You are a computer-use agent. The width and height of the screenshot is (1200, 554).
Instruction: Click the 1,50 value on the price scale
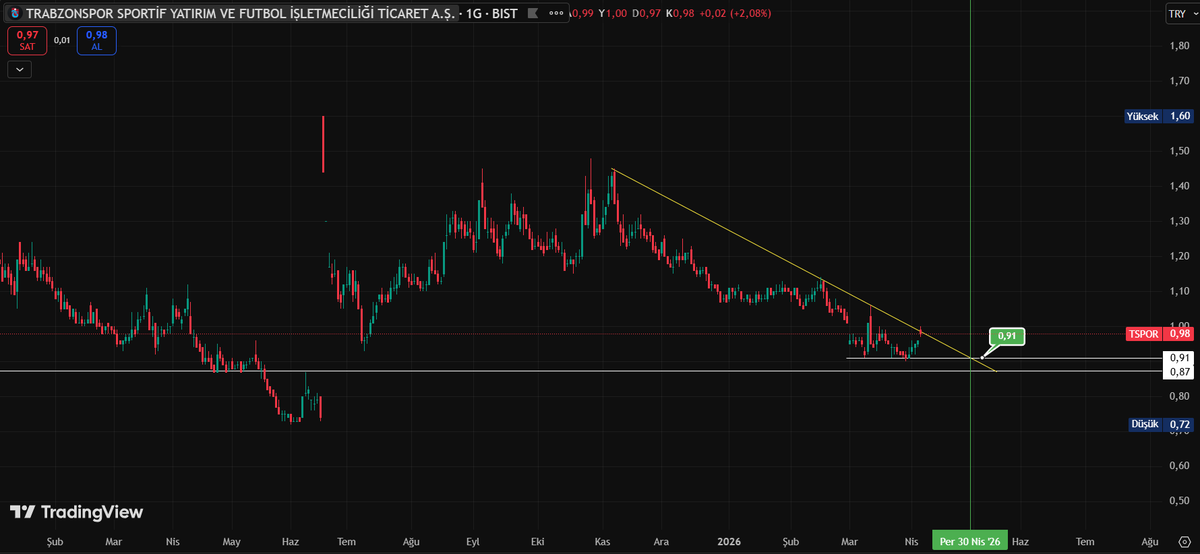pyautogui.click(x=1179, y=151)
